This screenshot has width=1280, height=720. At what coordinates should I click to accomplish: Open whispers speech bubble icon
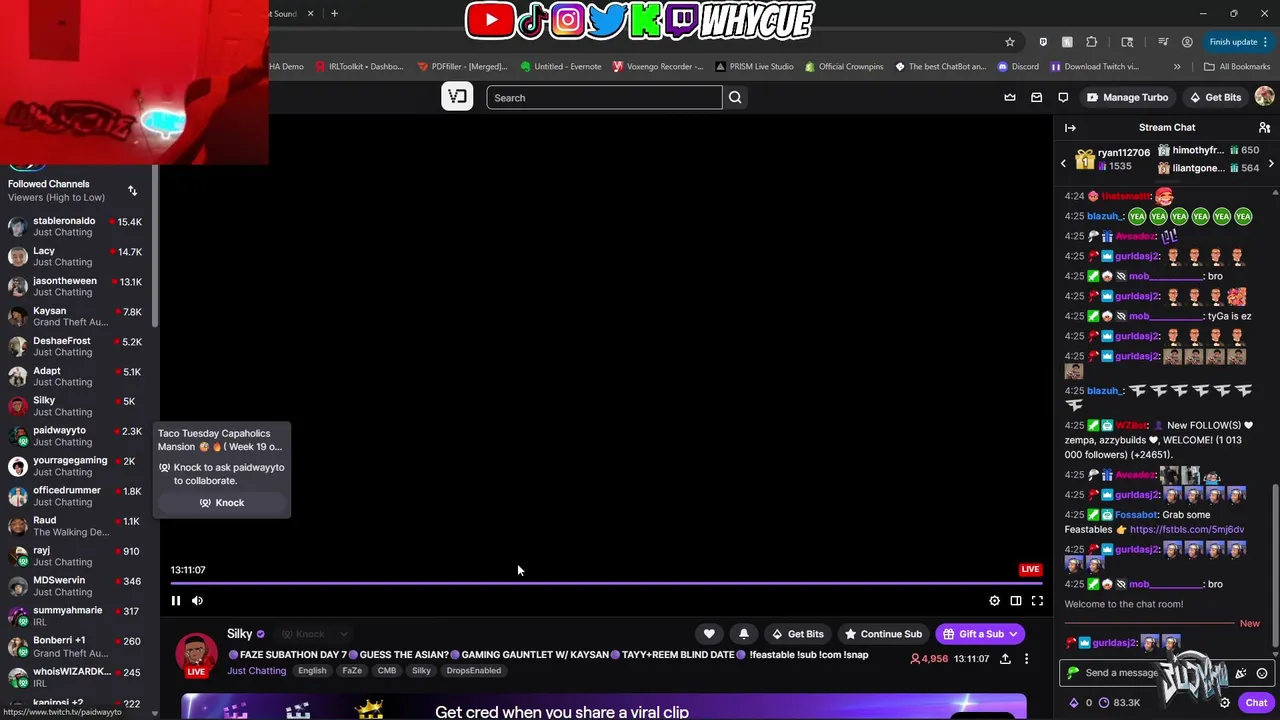(x=1063, y=97)
